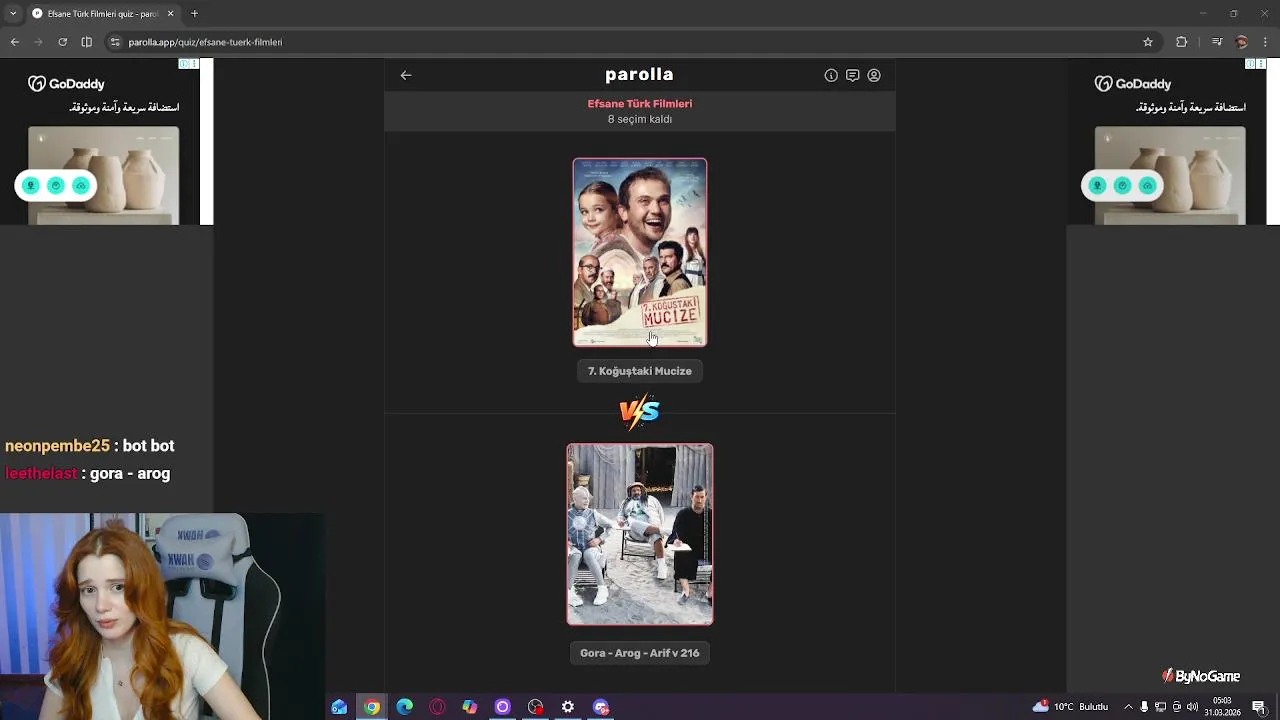Open the volume speaker tray icon
Screen dimensions: 1280x720
(x=1192, y=707)
